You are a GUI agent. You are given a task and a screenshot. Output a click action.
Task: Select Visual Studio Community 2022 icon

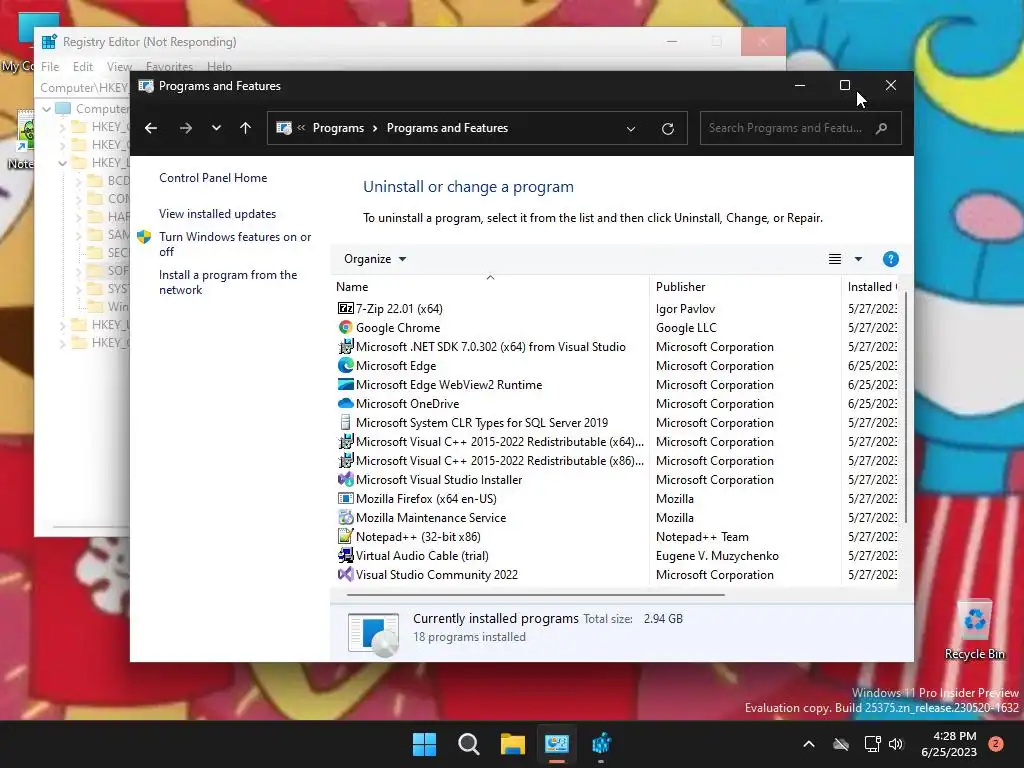[x=345, y=574]
